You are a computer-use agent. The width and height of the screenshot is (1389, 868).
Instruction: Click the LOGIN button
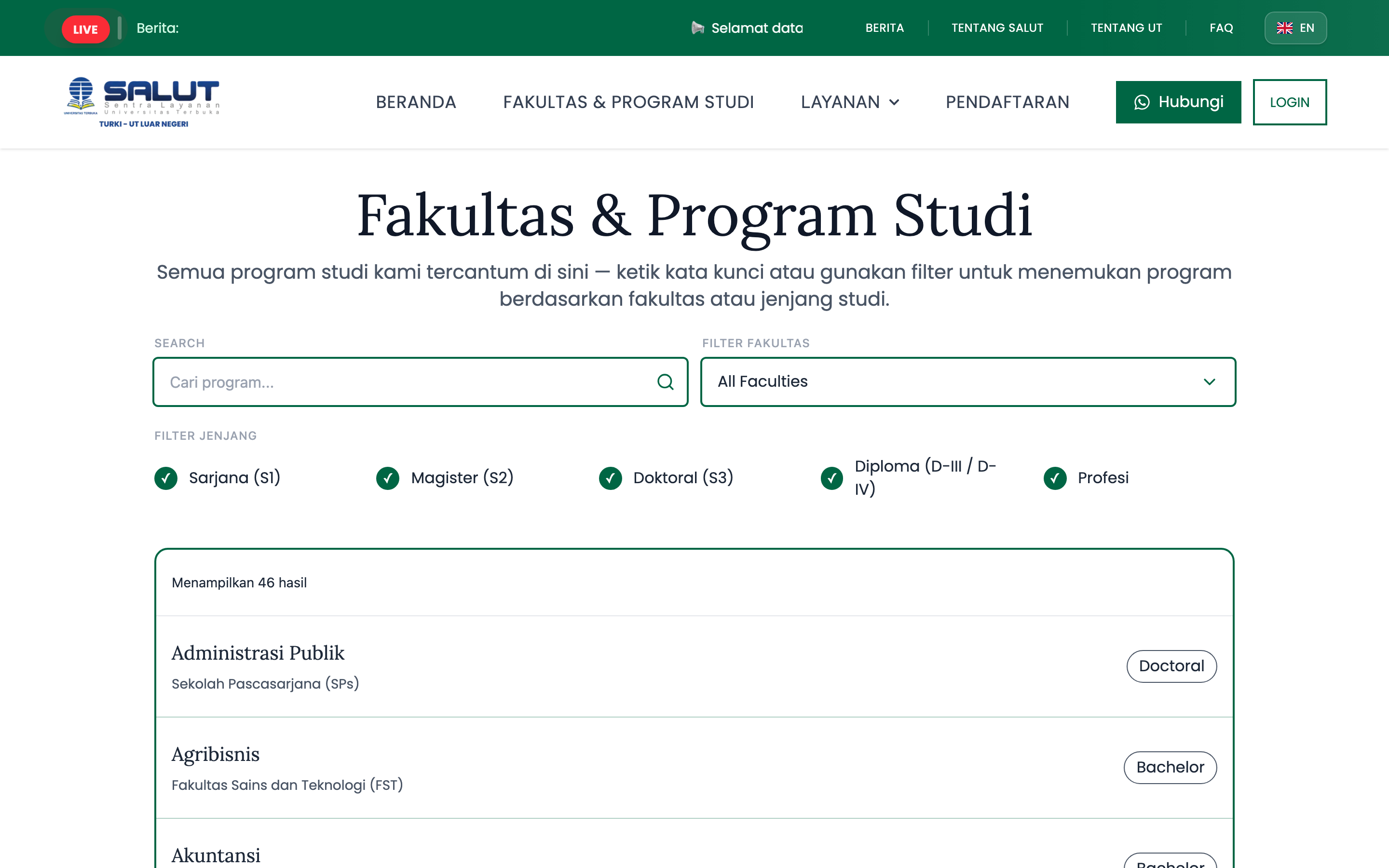1289,102
